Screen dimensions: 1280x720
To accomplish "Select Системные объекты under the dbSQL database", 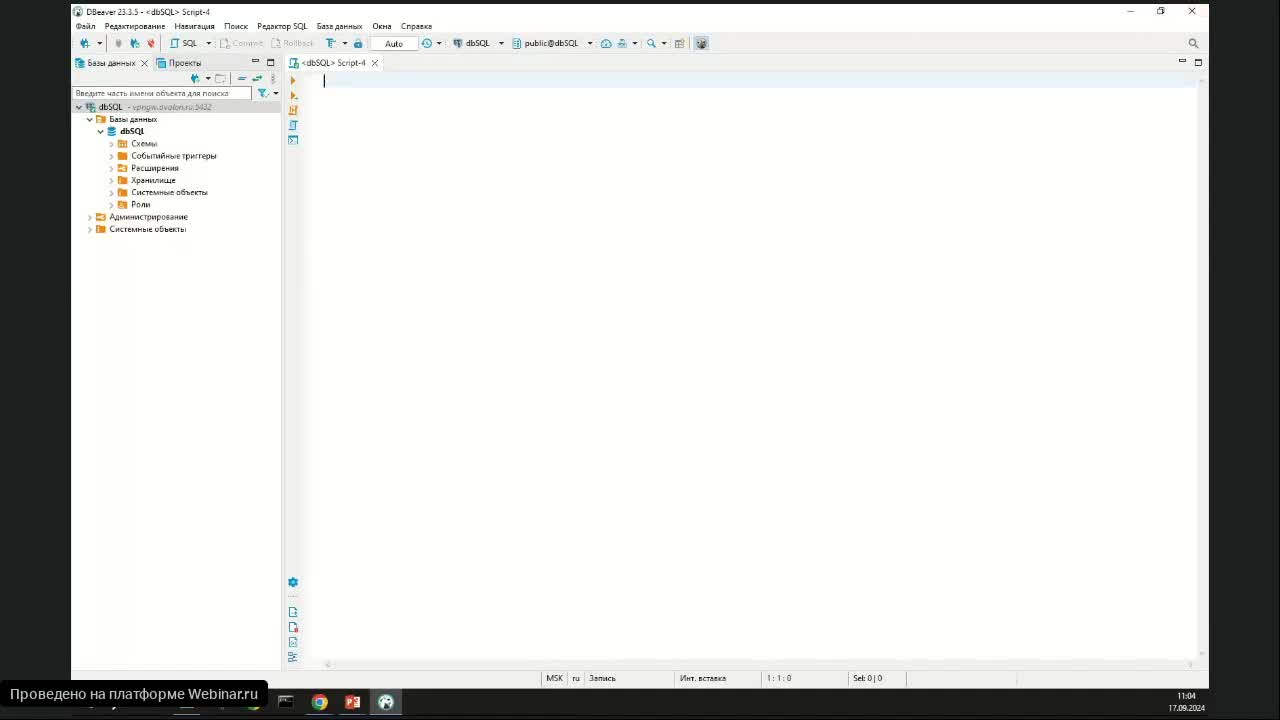I will [x=169, y=192].
